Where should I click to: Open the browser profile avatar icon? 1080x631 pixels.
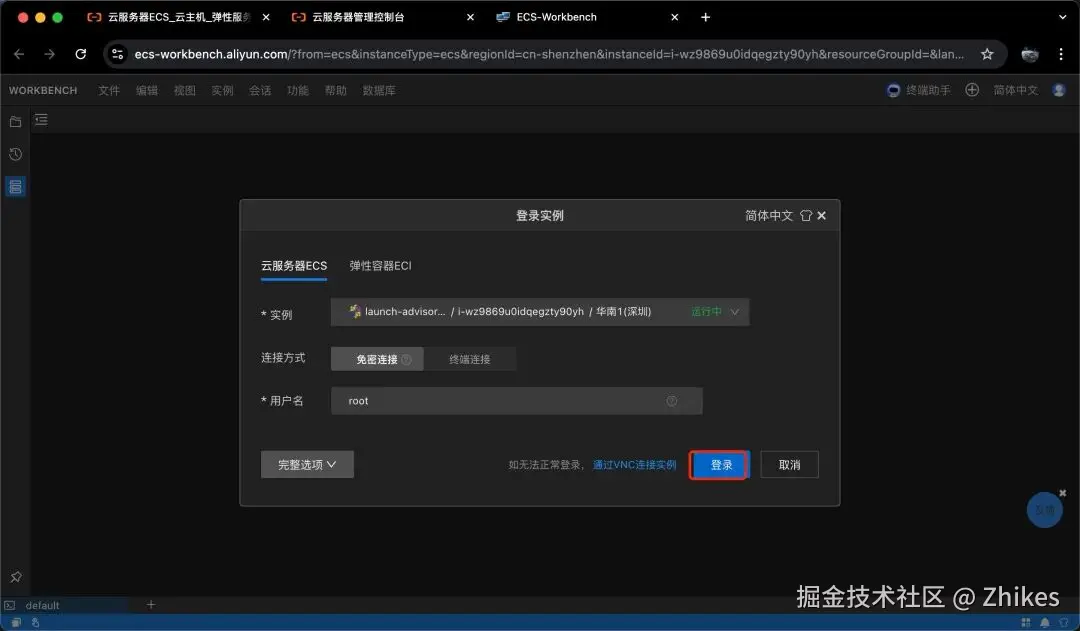tap(1030, 54)
